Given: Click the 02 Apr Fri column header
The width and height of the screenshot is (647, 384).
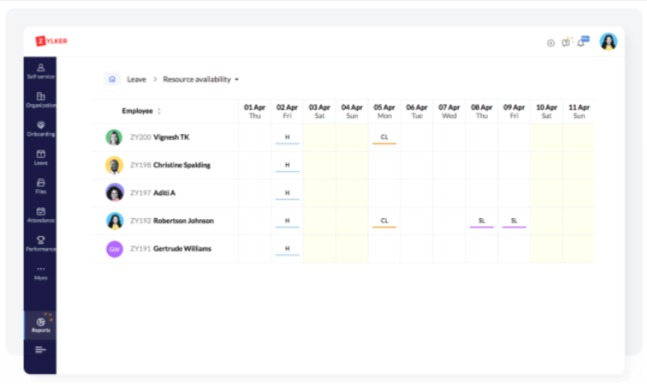Looking at the screenshot, I should tap(287, 111).
